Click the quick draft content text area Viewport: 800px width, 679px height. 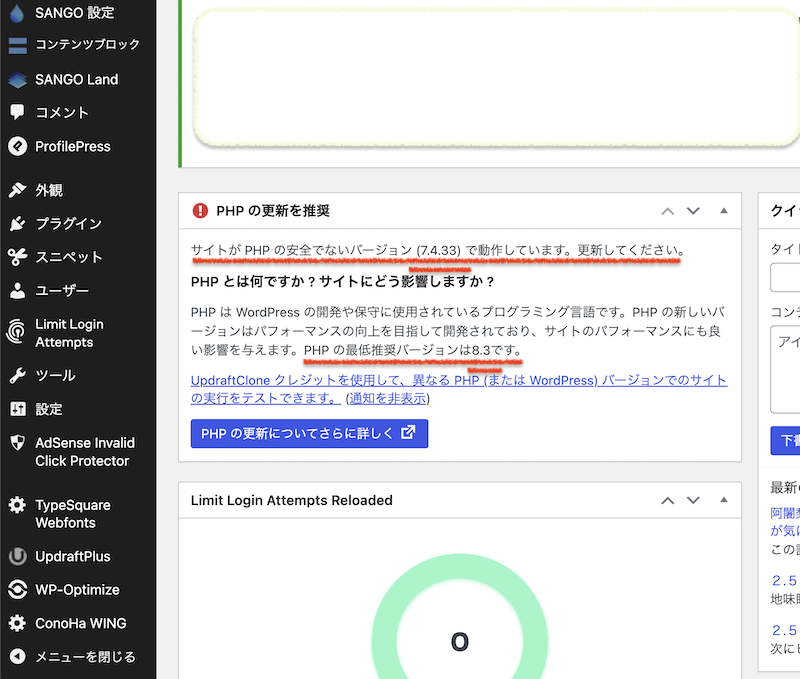click(x=785, y=369)
